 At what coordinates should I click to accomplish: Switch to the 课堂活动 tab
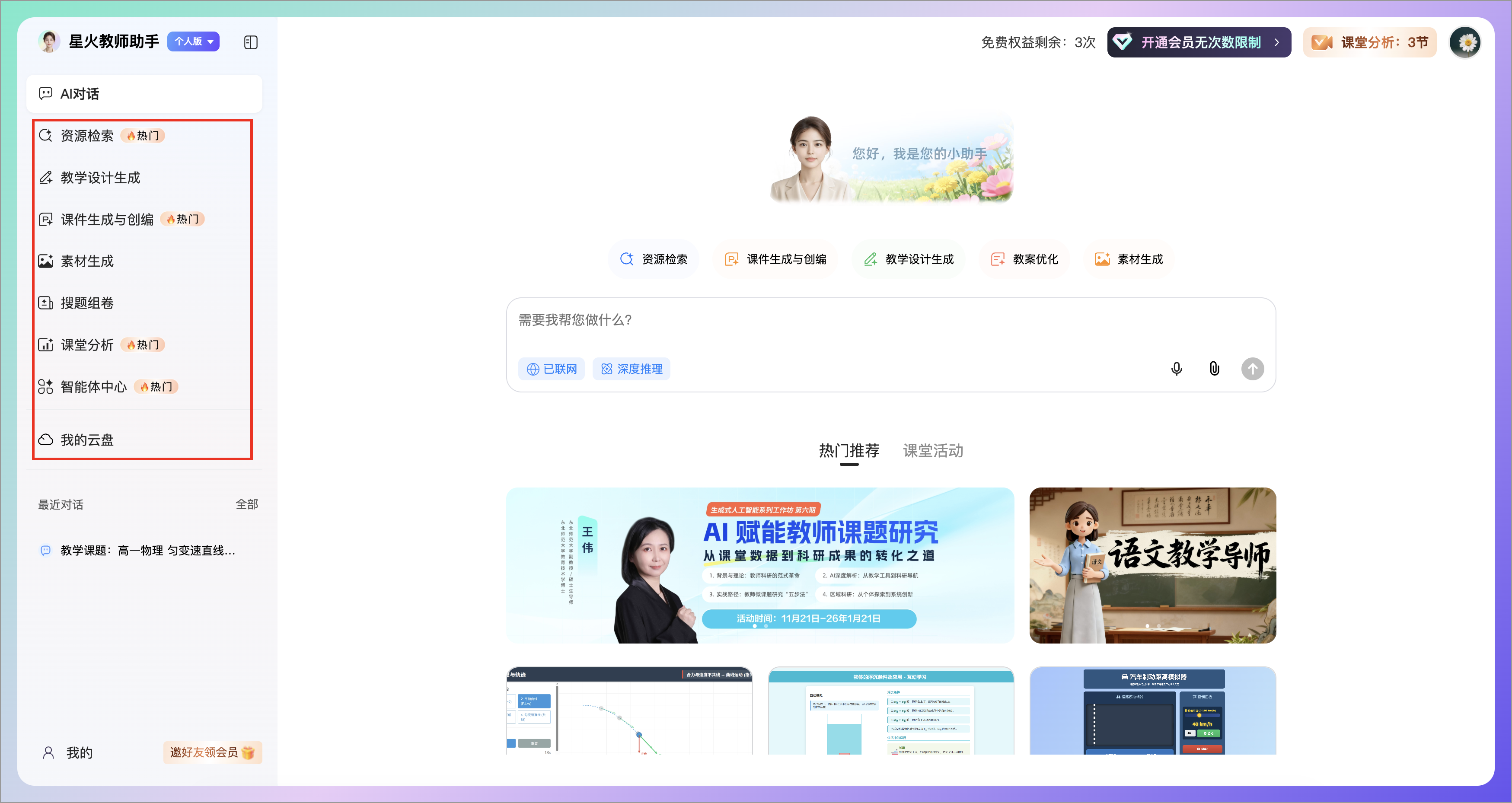pos(933,451)
